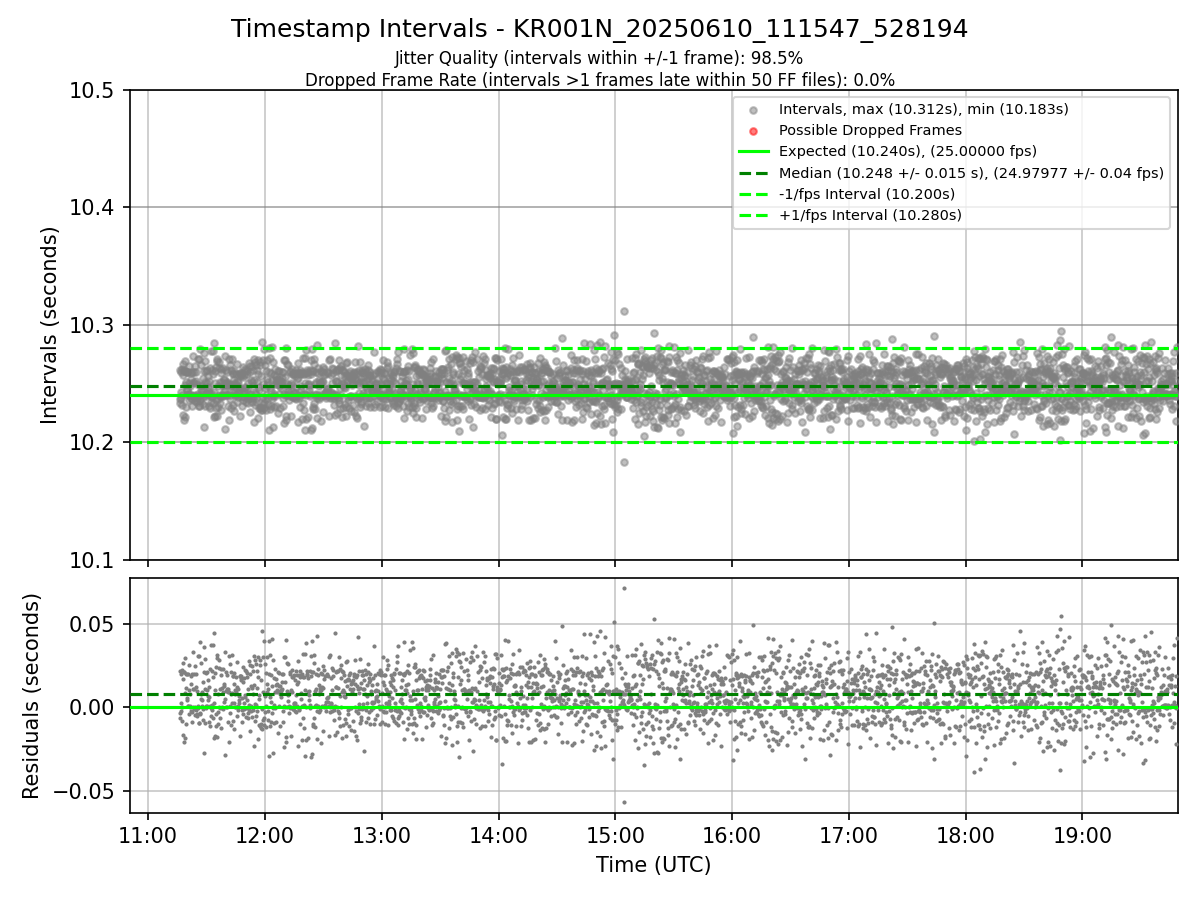
Task: Click the maximum interval outlier point near 10.312s
Action: (x=624, y=311)
